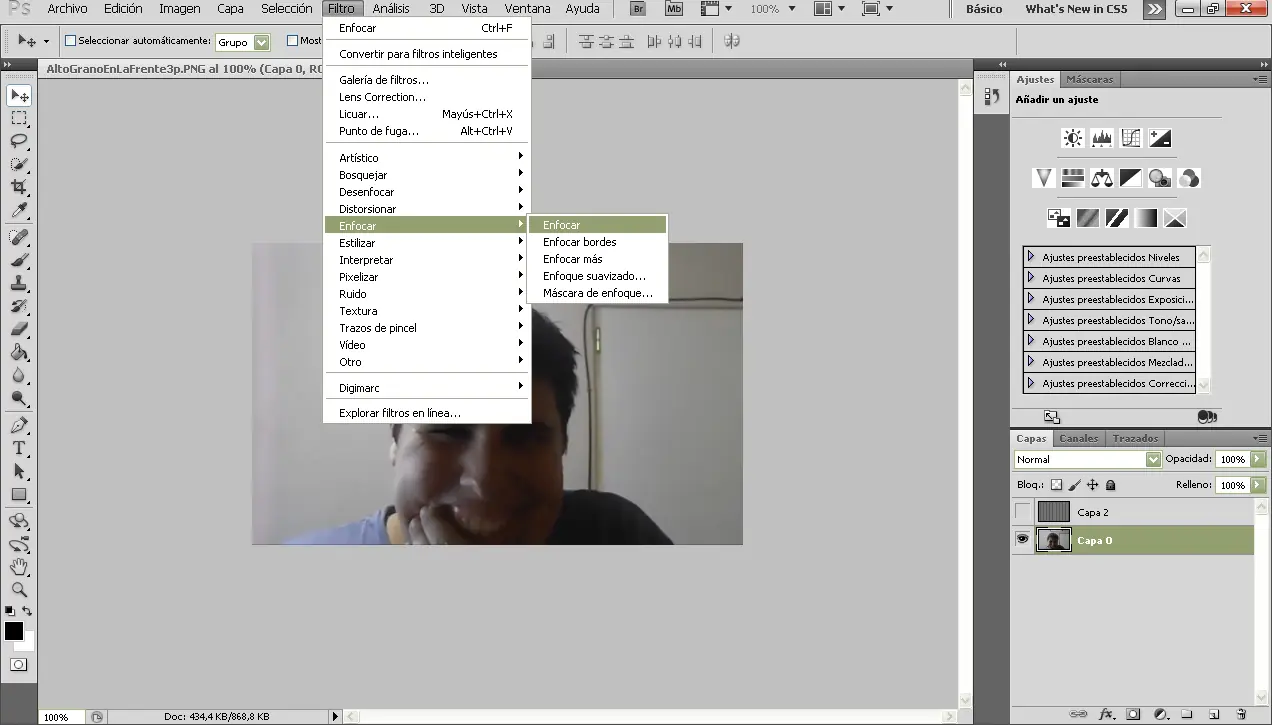Toggle Quick Mask mode icon
The image size is (1272, 725).
(19, 664)
